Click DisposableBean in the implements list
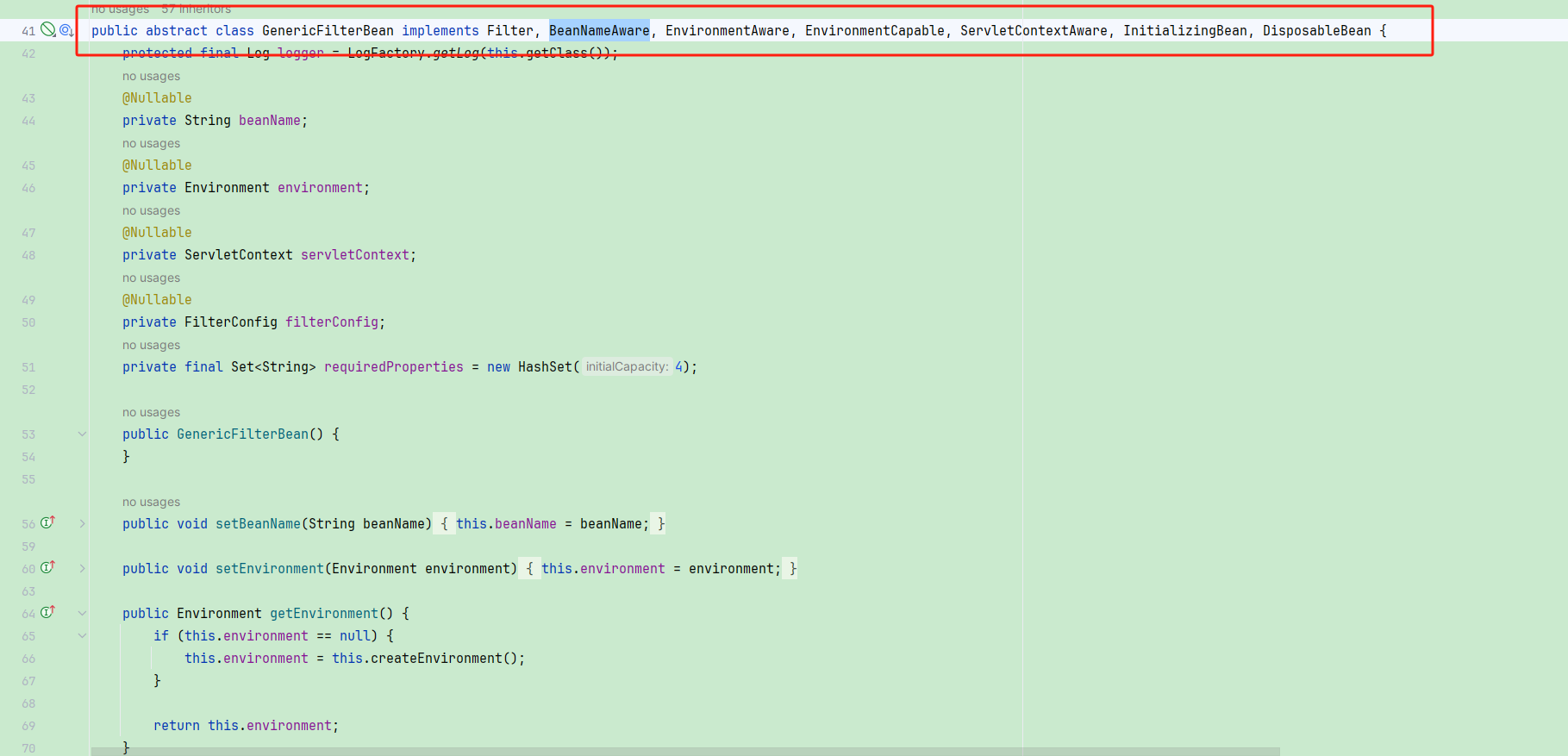 coord(1316,31)
